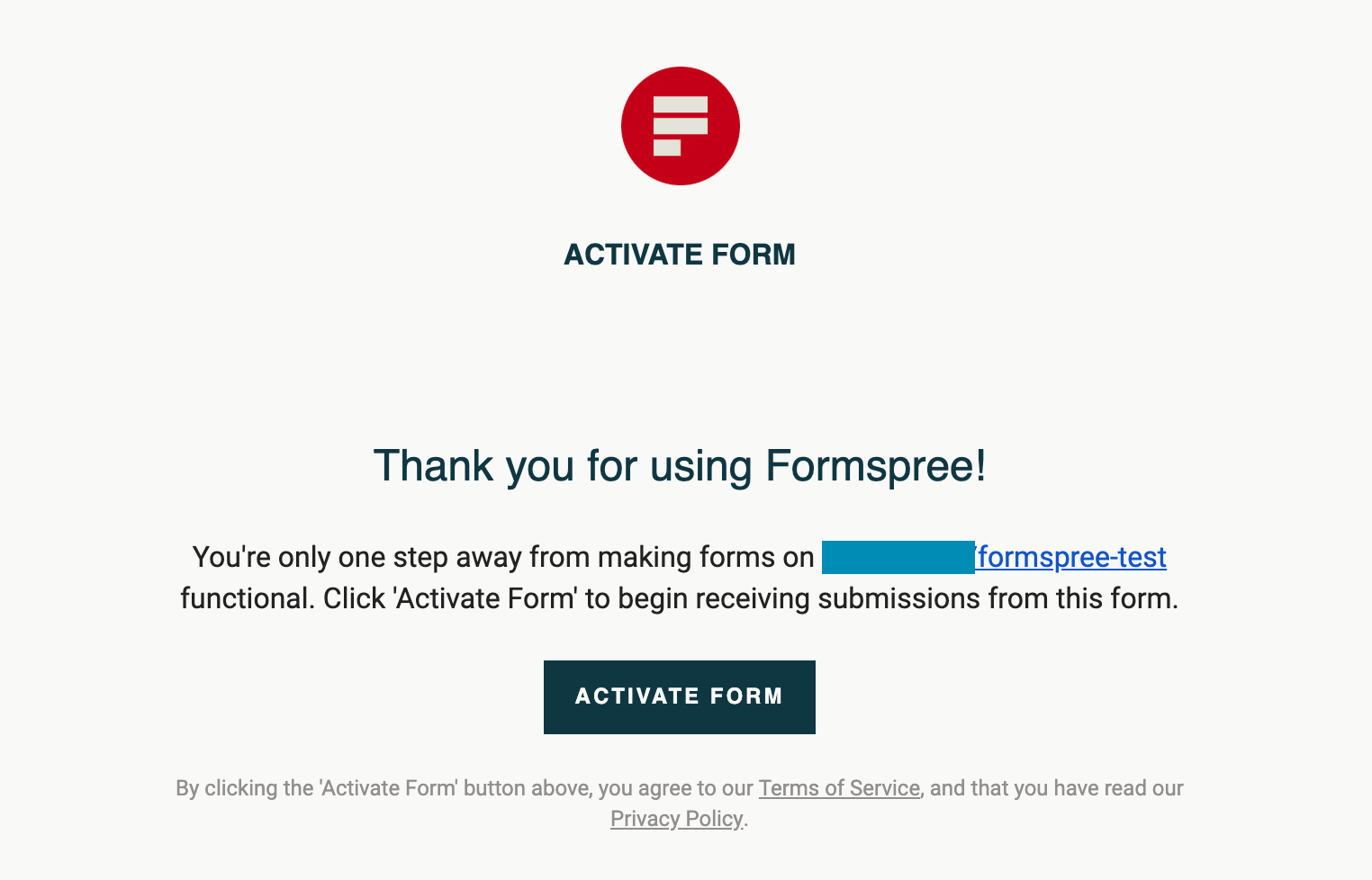Click the blue redacted block before the link
The height and width of the screenshot is (880, 1372).
[x=898, y=557]
